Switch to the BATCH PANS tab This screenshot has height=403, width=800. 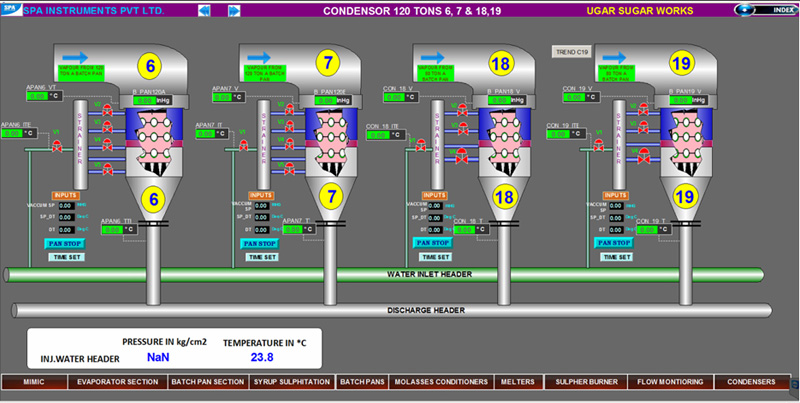click(362, 382)
